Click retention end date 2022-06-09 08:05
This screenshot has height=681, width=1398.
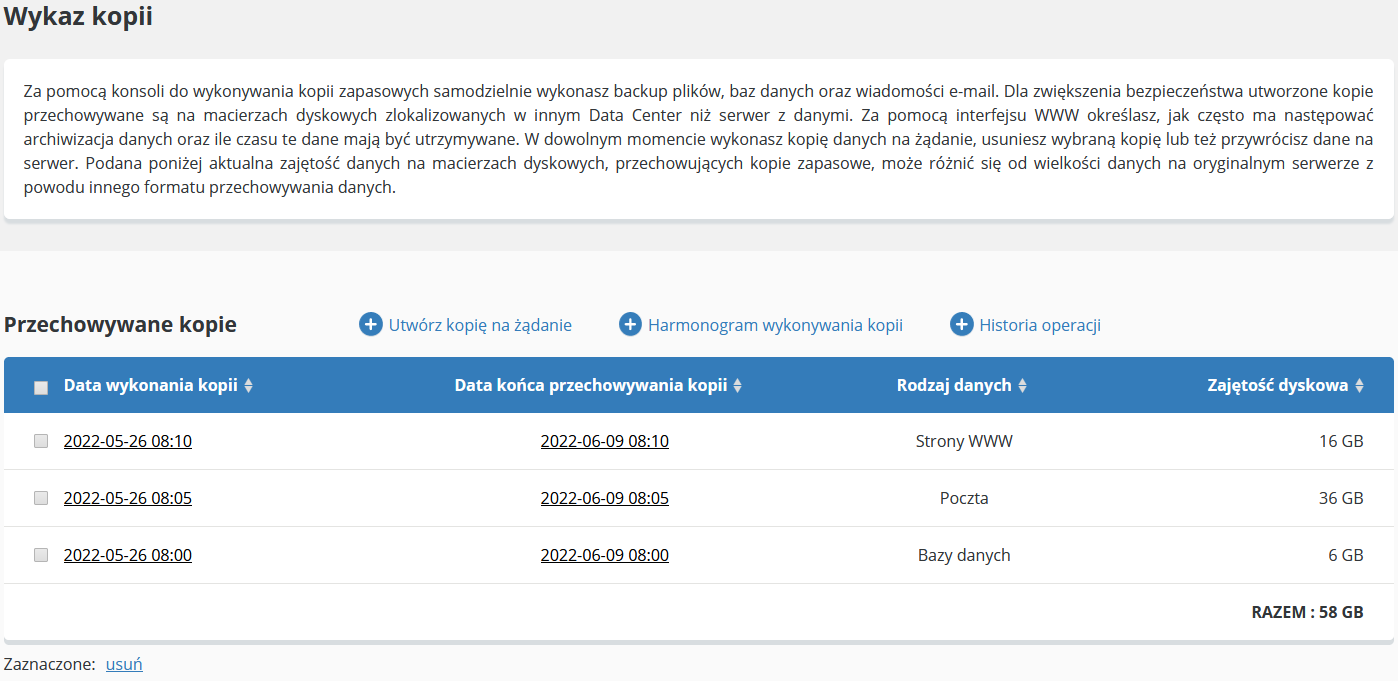point(605,498)
